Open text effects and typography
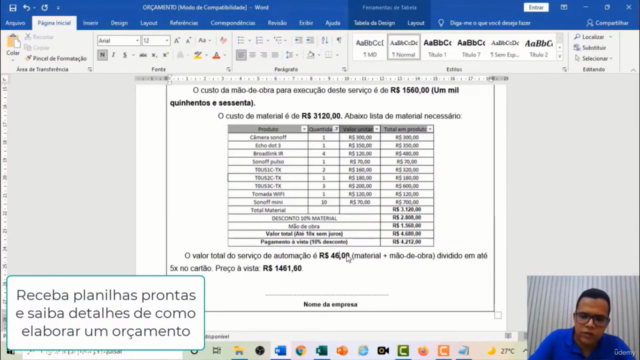The height and width of the screenshot is (360, 640). [x=180, y=55]
